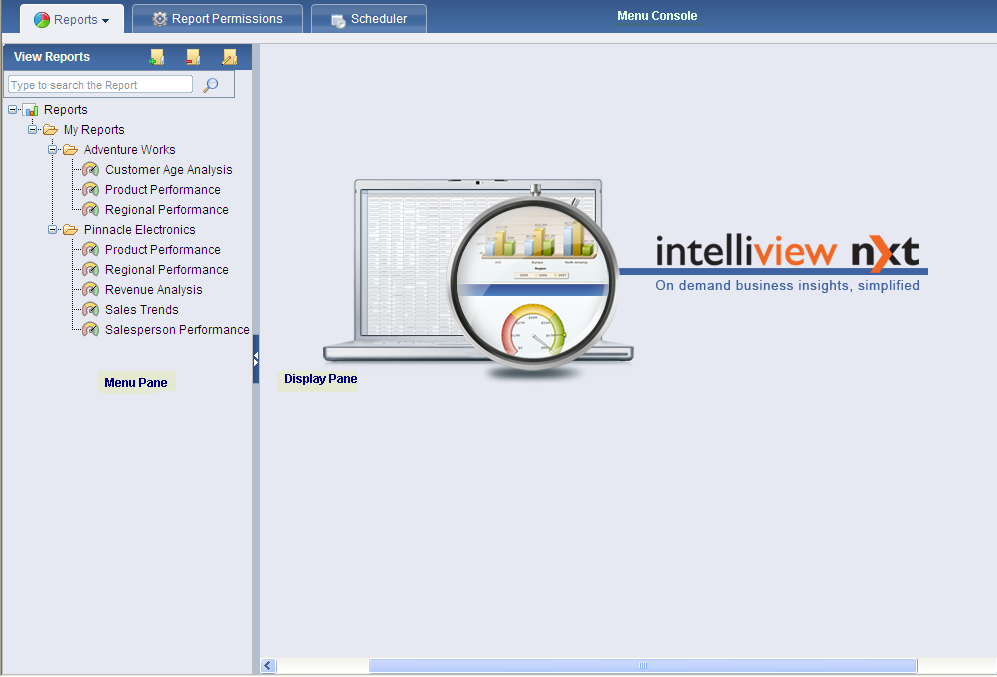The width and height of the screenshot is (997, 677).
Task: Open Regional Performance under Adventure Works
Action: tap(166, 210)
